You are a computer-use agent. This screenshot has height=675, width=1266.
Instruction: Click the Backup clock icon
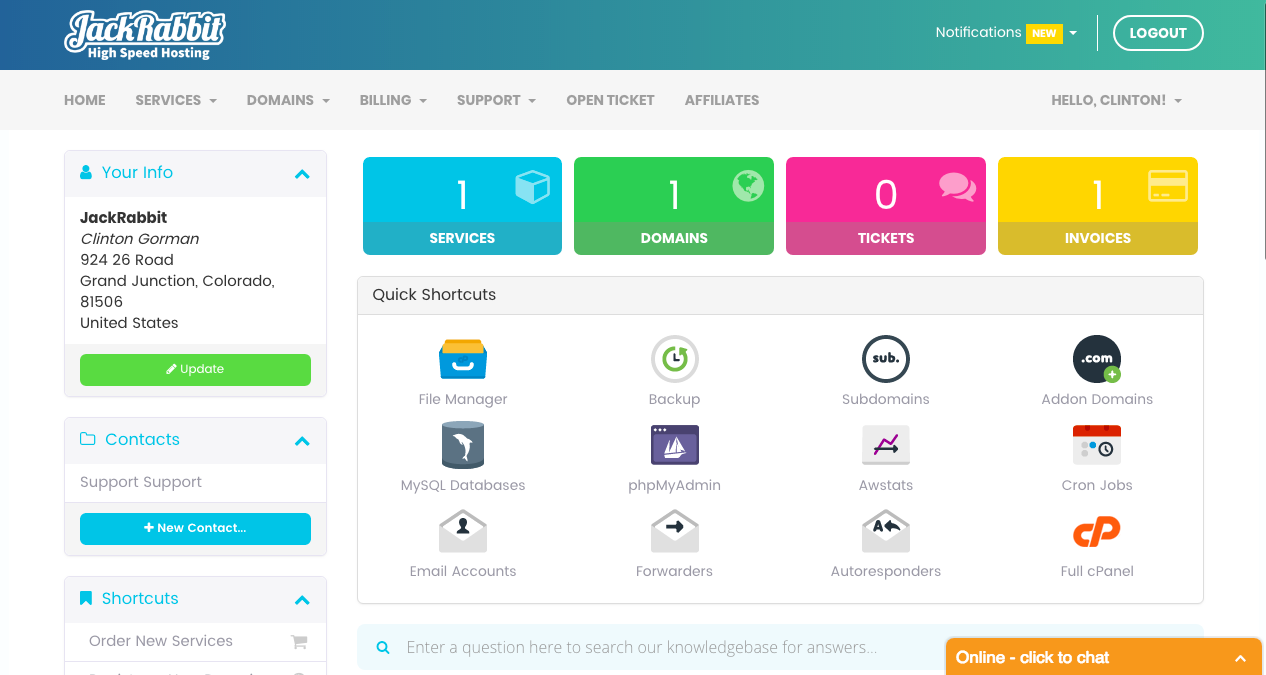pyautogui.click(x=674, y=359)
